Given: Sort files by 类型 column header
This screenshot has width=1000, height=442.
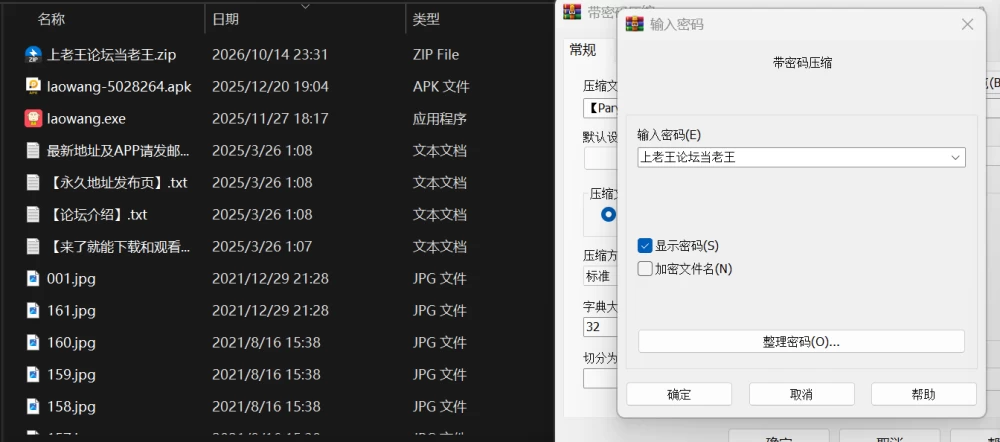Looking at the screenshot, I should [x=426, y=19].
